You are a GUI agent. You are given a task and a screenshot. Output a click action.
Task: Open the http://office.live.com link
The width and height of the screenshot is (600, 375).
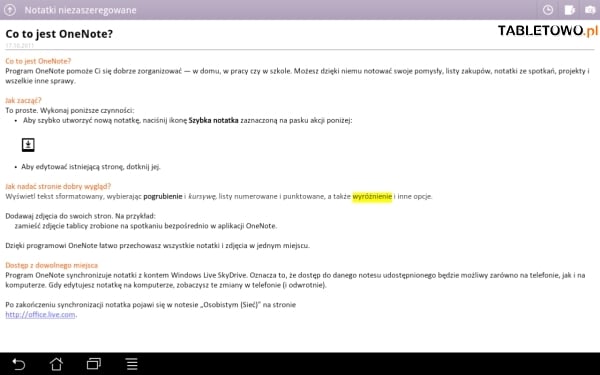(40, 315)
